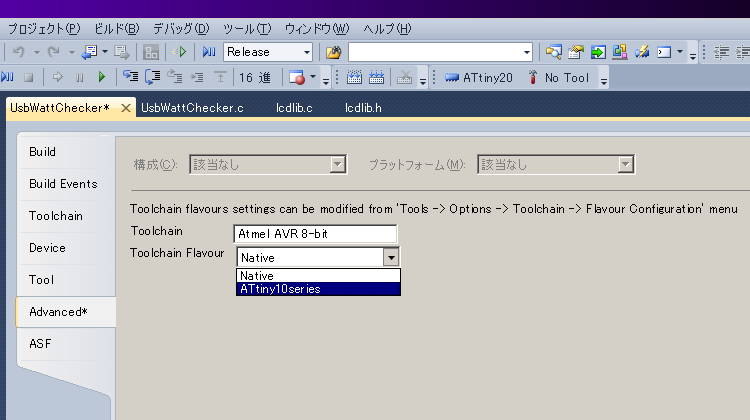Expand the device toolbar overflow options
Image resolution: width=750 pixels, height=420 pixels.
coord(604,78)
